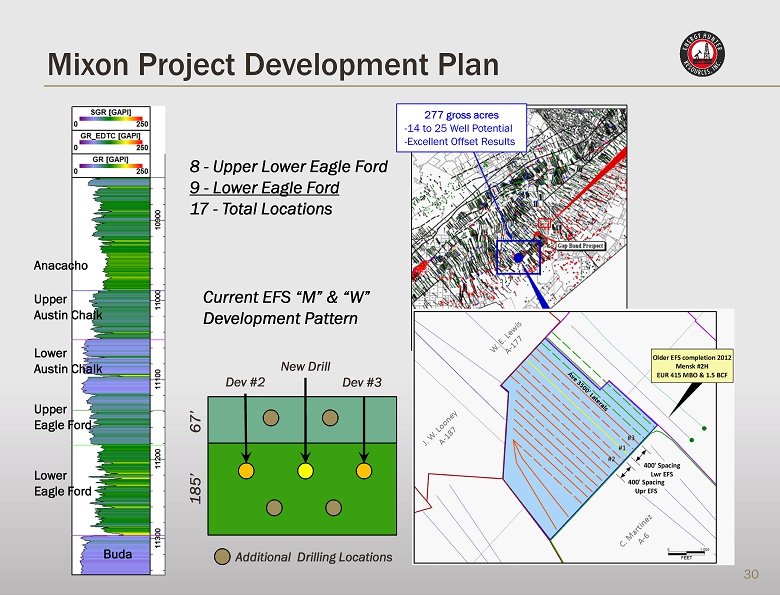
Task: Select the Buda formation zone on the log
Action: coord(112,552)
